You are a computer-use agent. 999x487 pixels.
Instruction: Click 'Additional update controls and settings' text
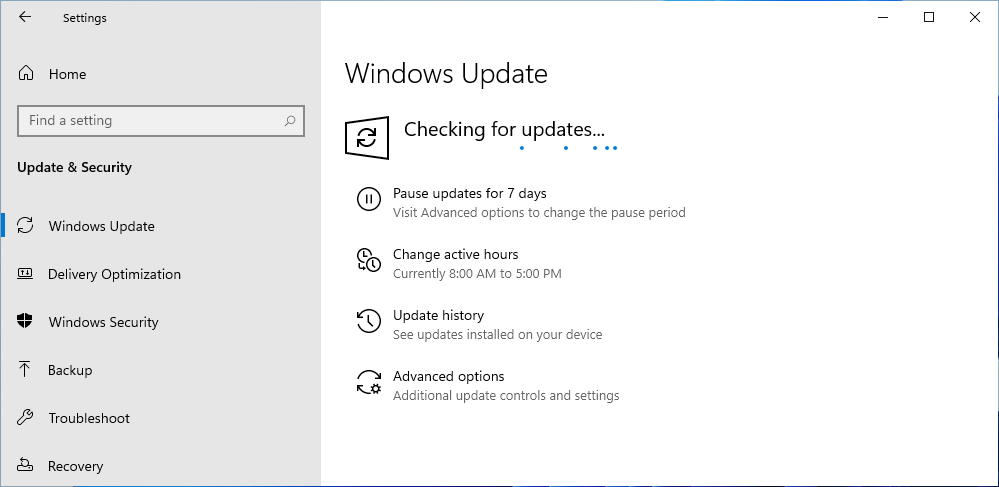click(506, 396)
